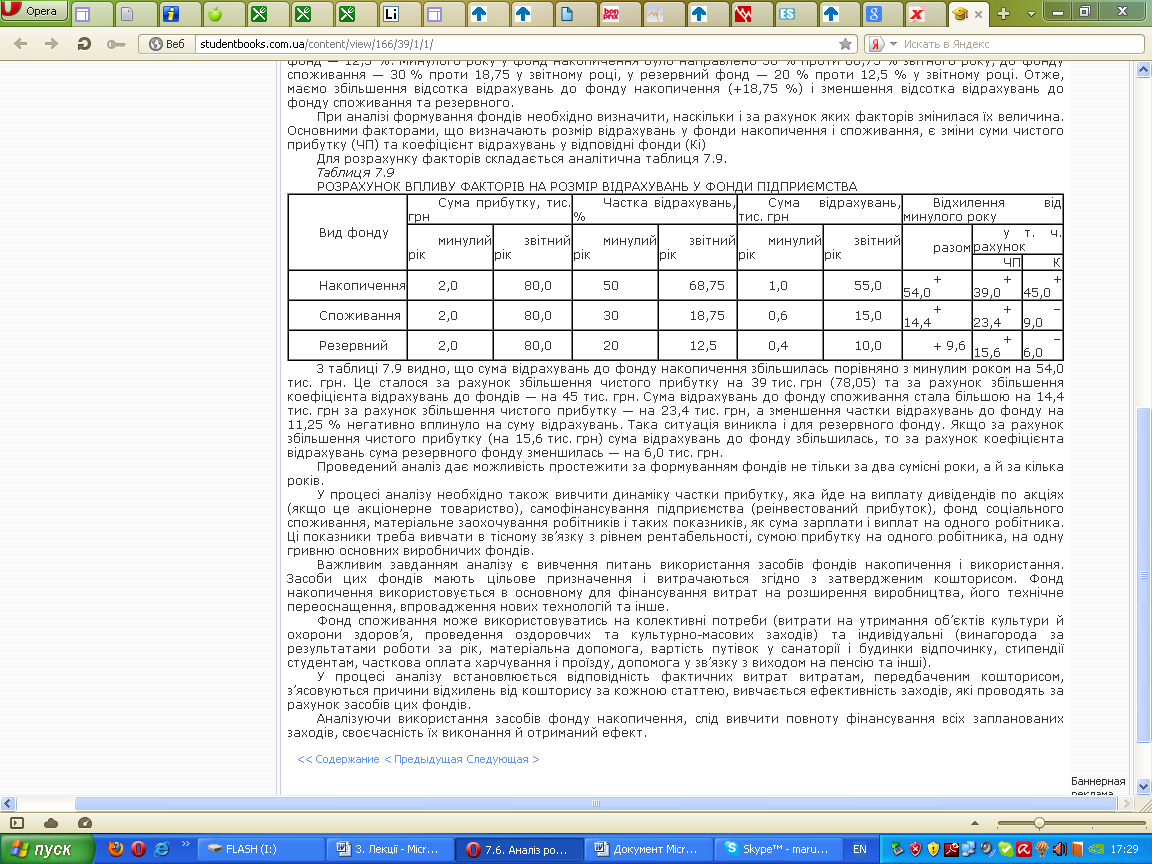Click the 'Накопичення' table row label
The height and width of the screenshot is (864, 1152).
(361, 286)
